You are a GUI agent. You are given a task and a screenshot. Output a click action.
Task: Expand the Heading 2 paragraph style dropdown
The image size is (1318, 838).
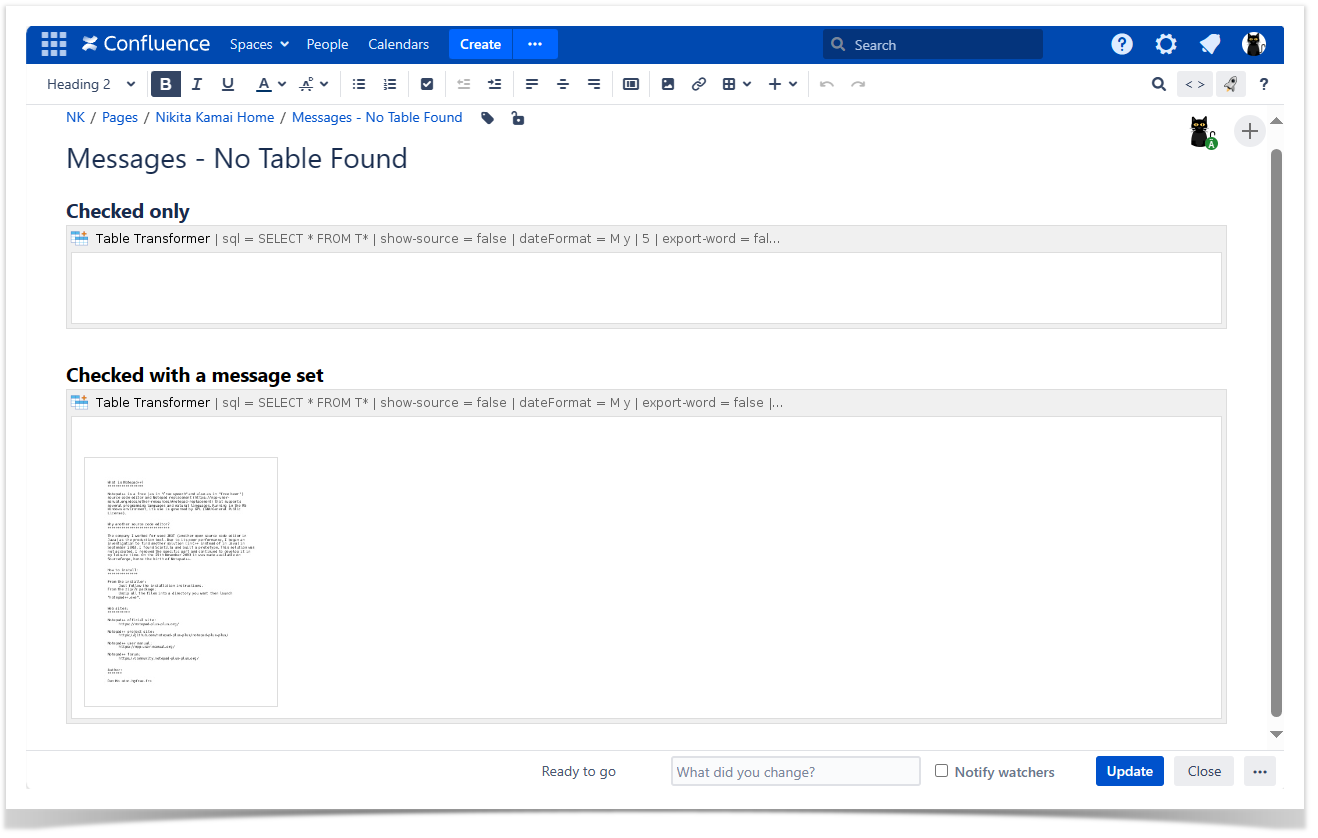pyautogui.click(x=91, y=84)
